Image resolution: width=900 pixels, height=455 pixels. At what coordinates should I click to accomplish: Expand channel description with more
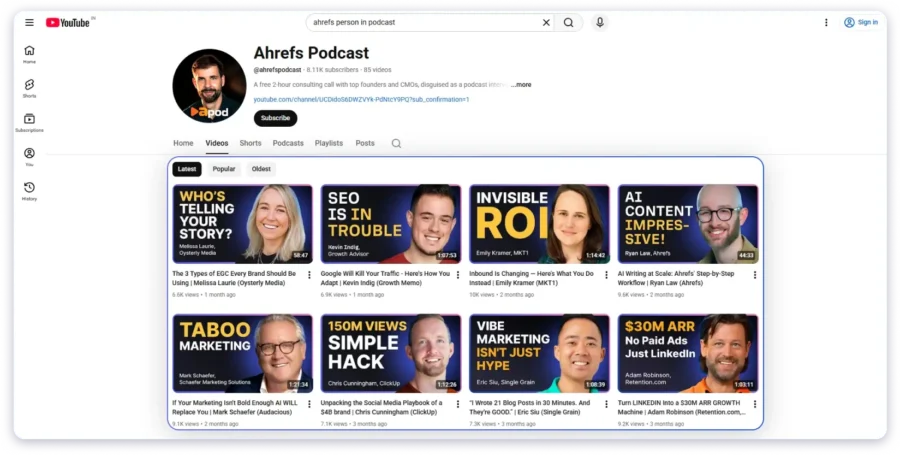click(x=522, y=85)
